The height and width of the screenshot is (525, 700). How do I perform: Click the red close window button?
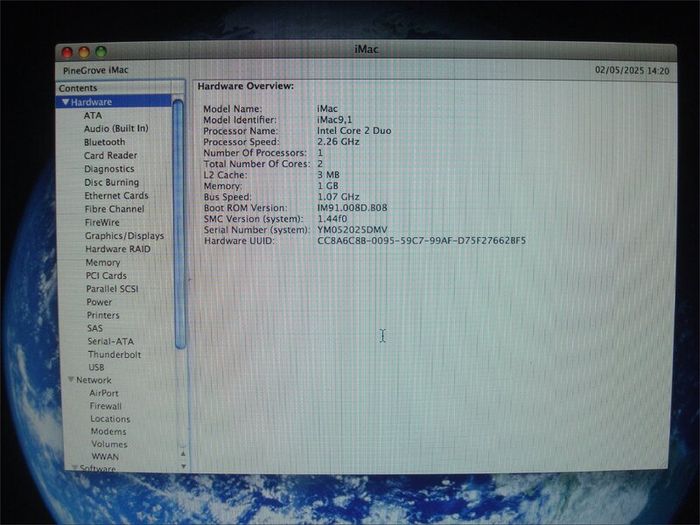[x=67, y=53]
